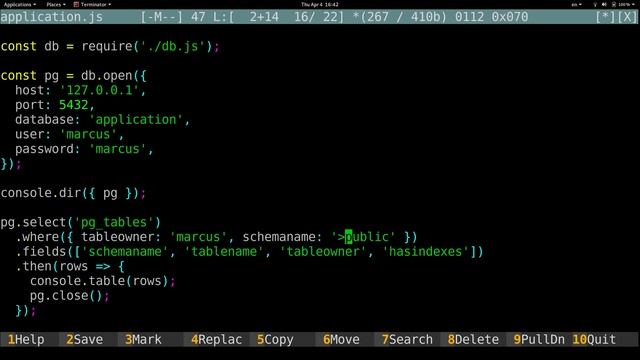
Task: Open the clock showing Thu Apr 4
Action: pyautogui.click(x=320, y=4)
